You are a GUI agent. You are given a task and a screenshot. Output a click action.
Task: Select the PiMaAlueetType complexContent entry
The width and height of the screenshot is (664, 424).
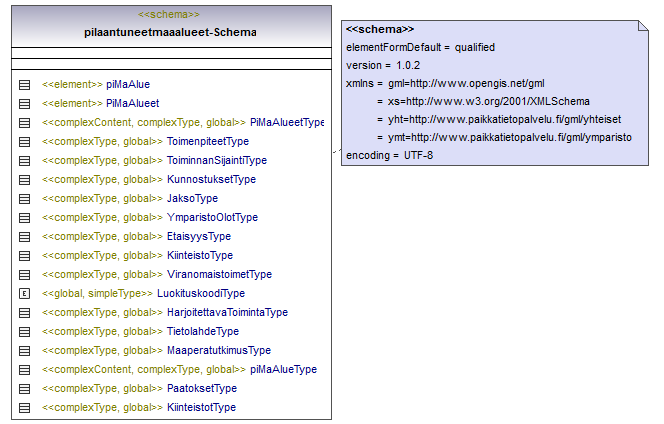[x=286, y=122]
